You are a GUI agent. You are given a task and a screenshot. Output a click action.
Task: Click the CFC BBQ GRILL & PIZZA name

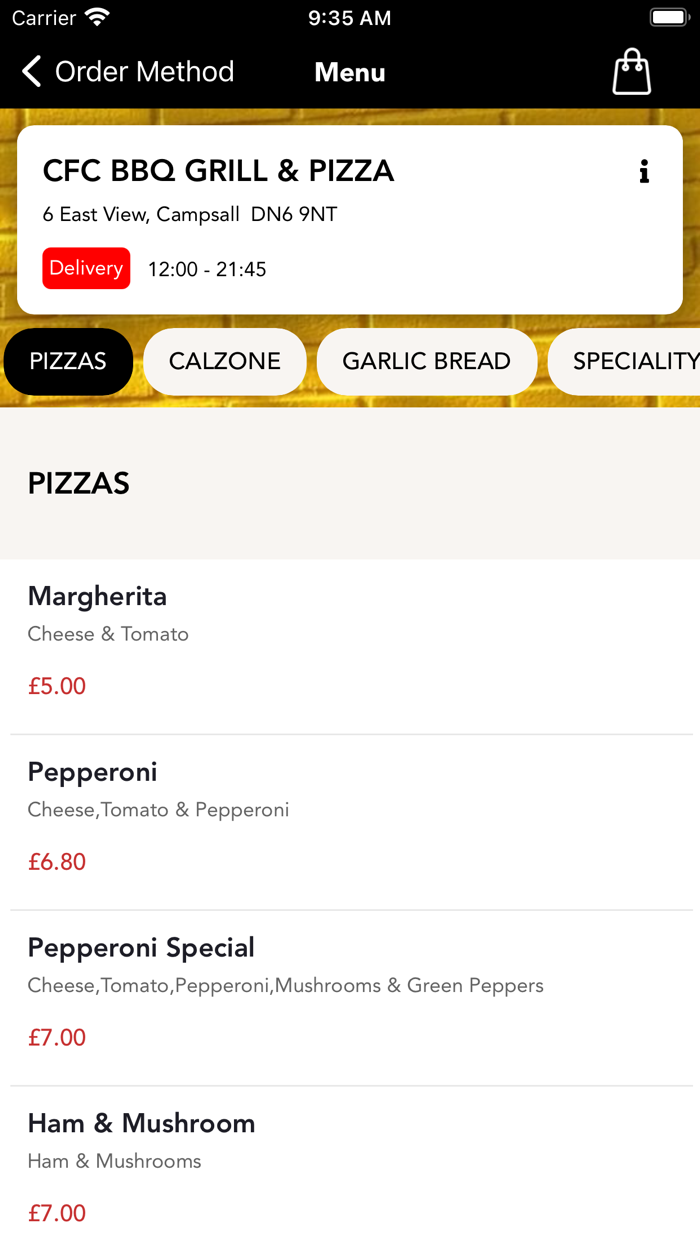pos(218,171)
